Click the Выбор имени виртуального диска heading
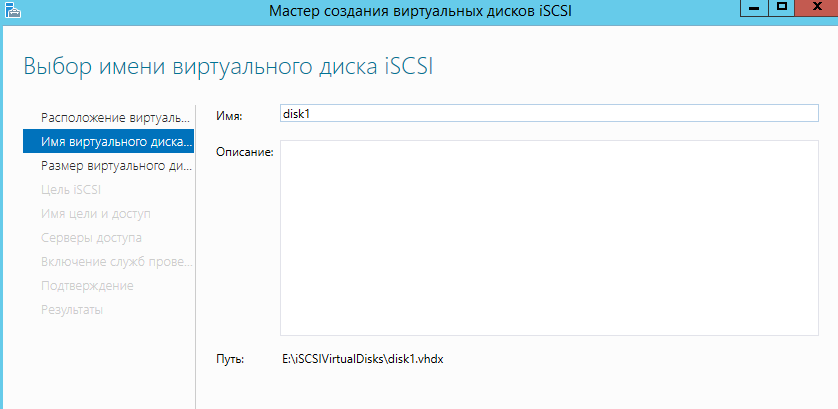Image resolution: width=838 pixels, height=409 pixels. (228, 67)
